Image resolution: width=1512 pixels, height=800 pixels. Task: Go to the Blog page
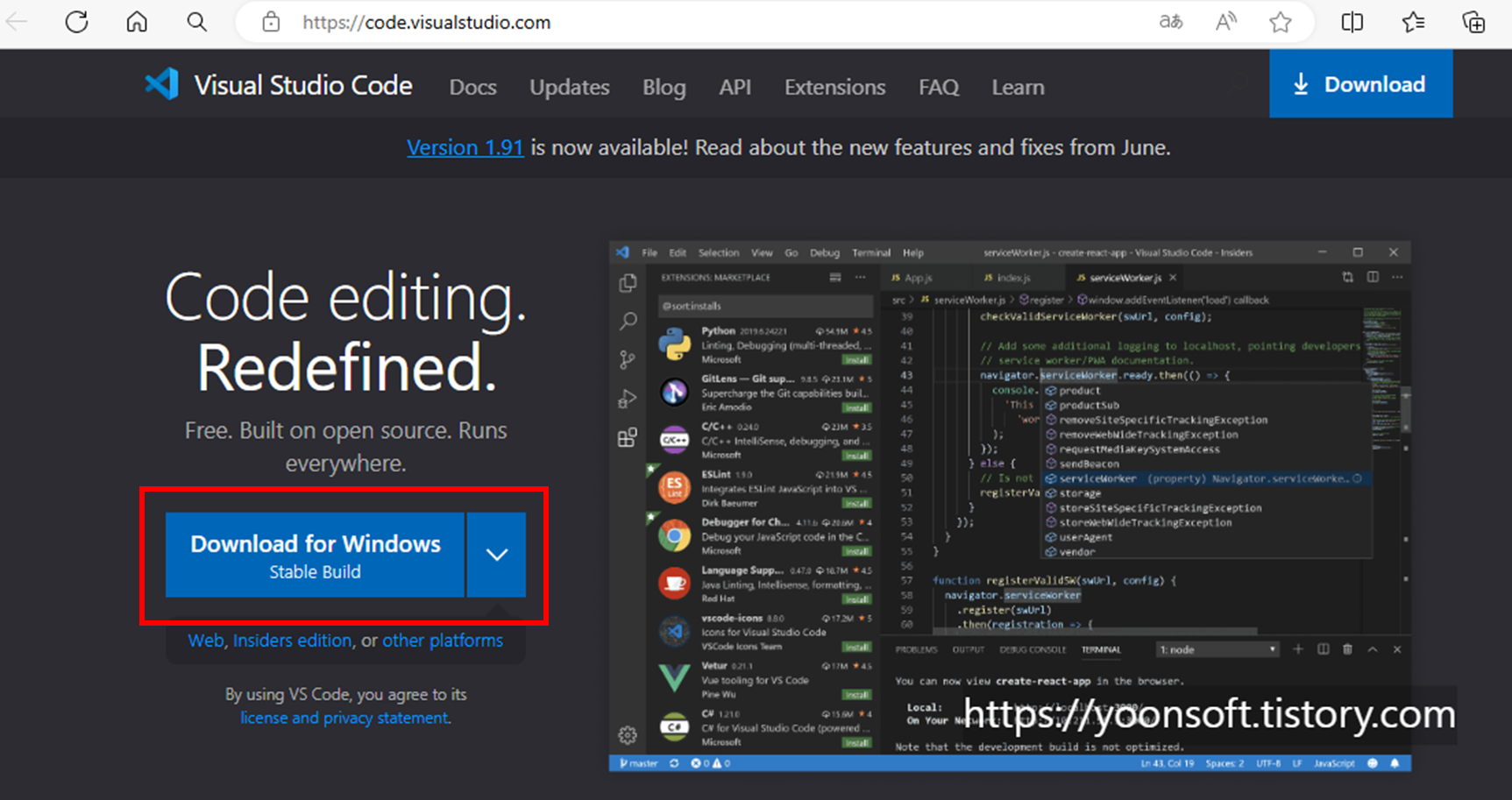click(664, 87)
